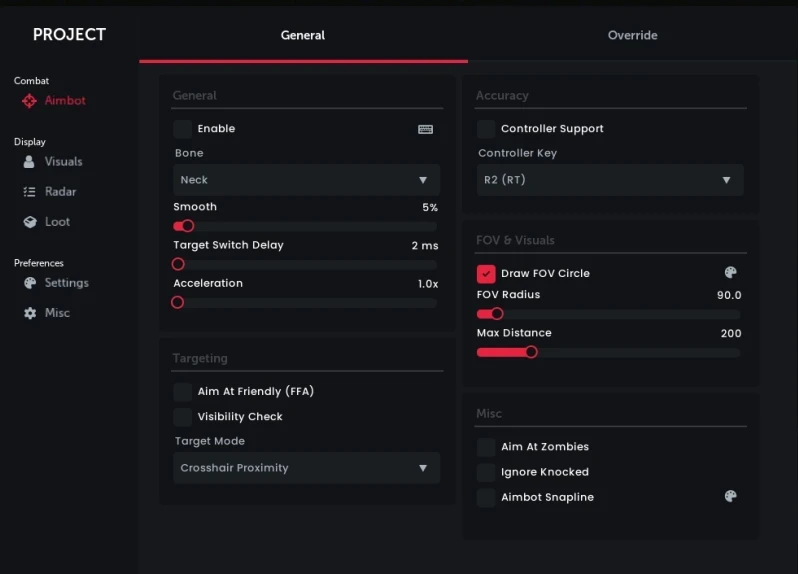Screen dimensions: 798x574
Task: Open color palette next to Aimbot Snapline
Action: coord(730,496)
